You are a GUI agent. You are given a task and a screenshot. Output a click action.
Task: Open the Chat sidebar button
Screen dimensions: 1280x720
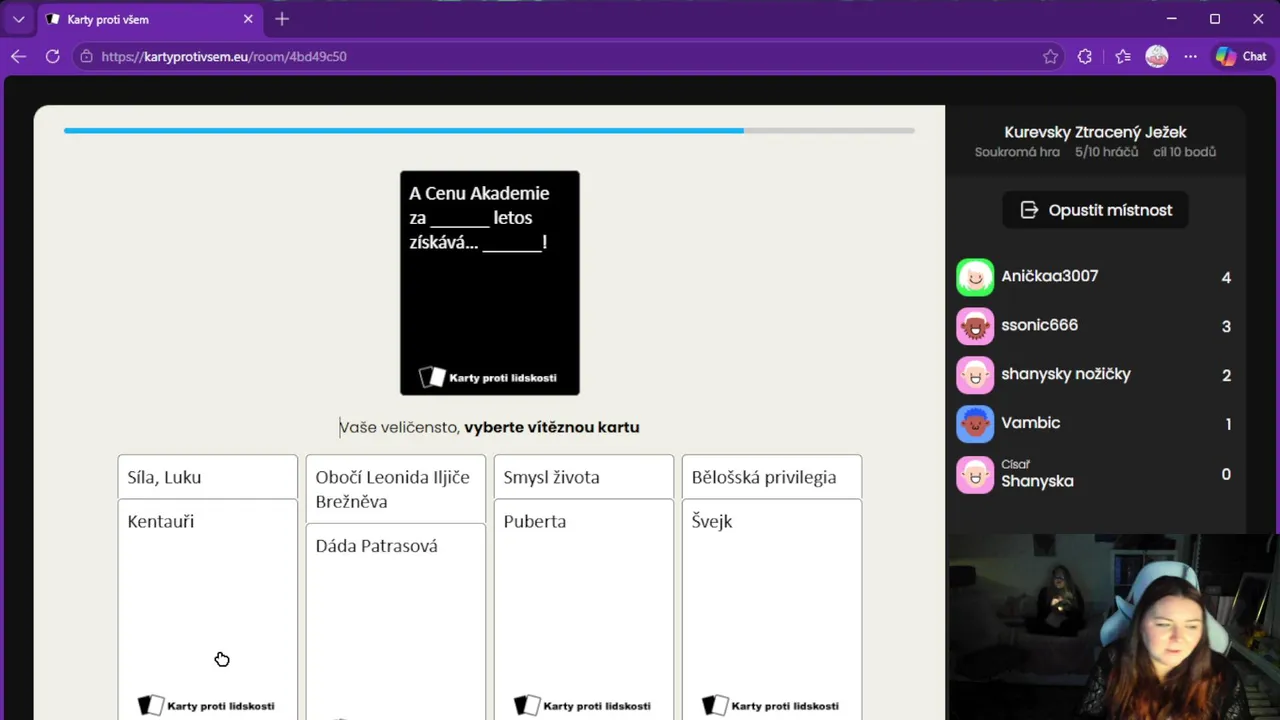pos(1241,57)
